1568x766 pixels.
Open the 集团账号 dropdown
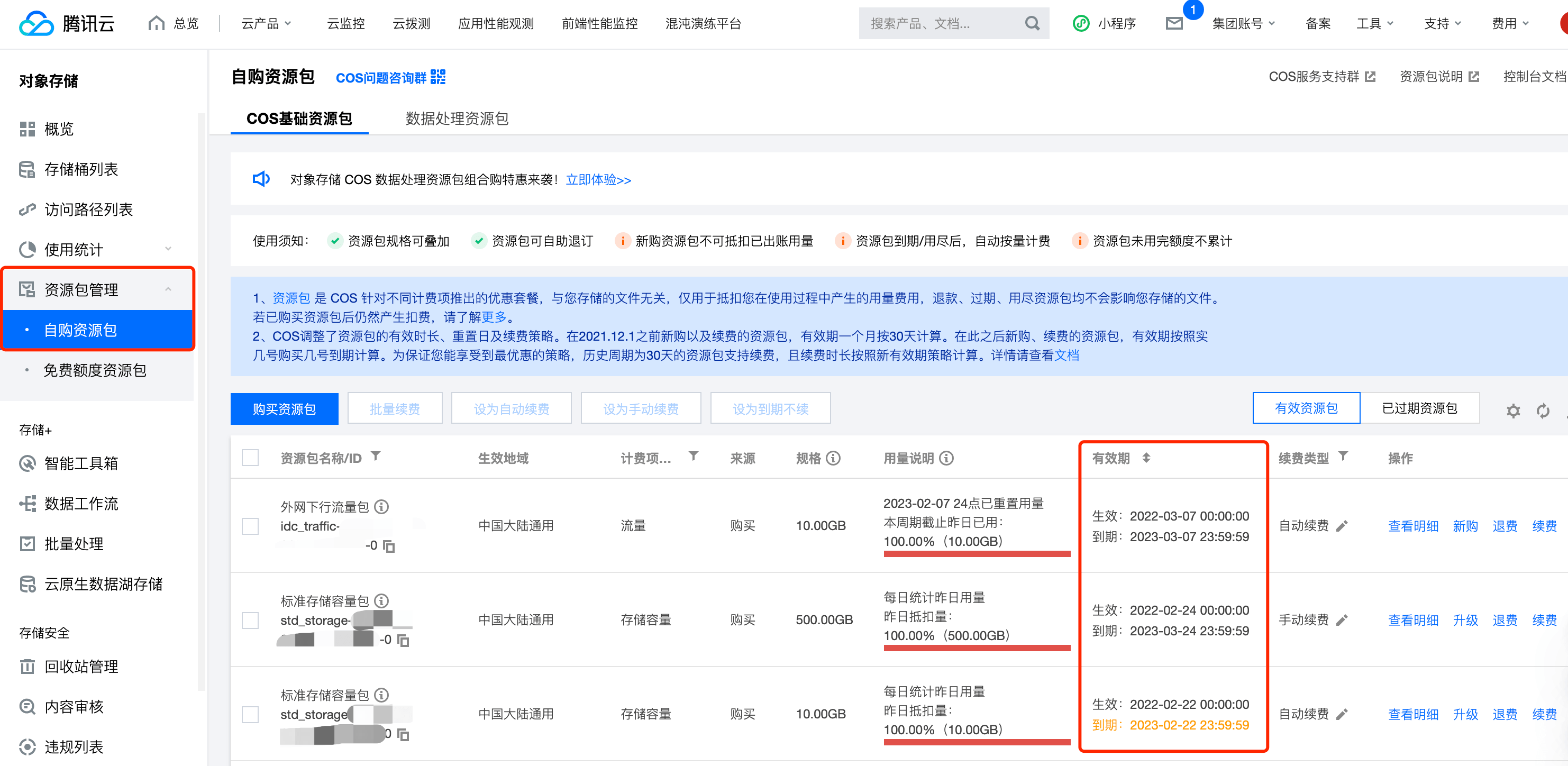coord(1243,24)
